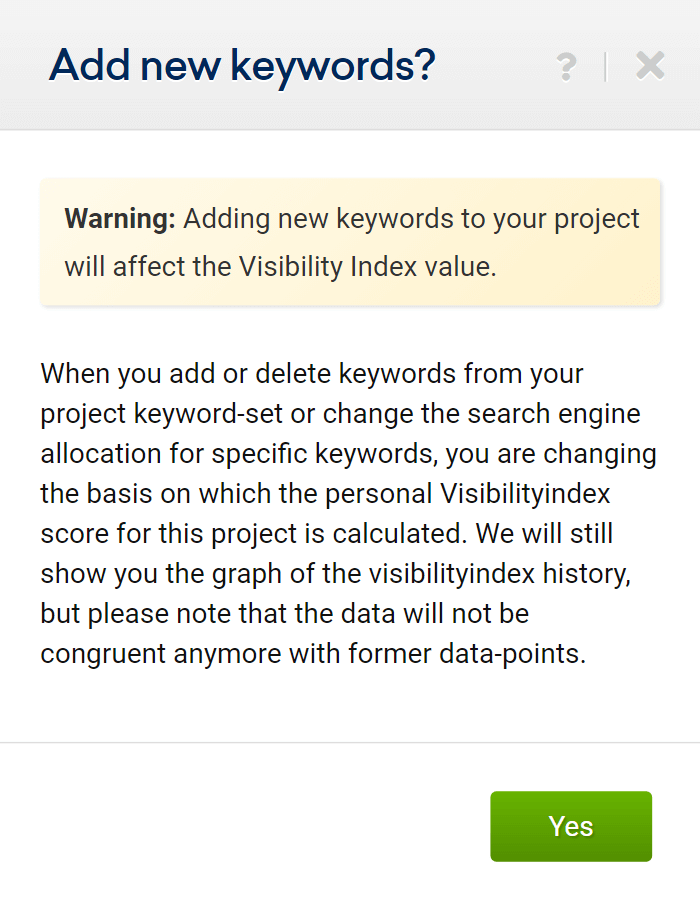Viewport: 700px width, 901px height.
Task: Select the yellow warning notice box
Action: coord(350,242)
